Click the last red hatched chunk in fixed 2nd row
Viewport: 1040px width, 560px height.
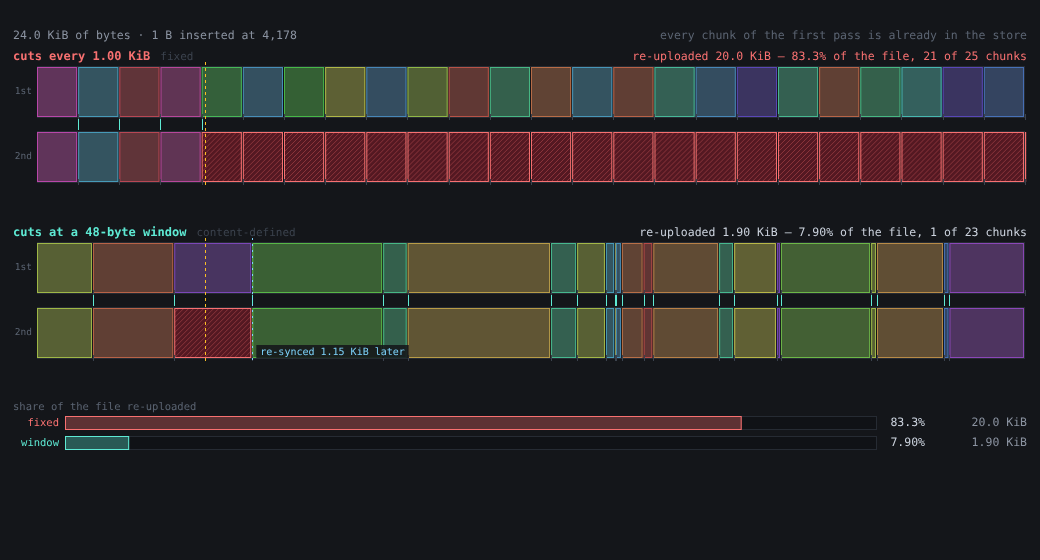1004,157
